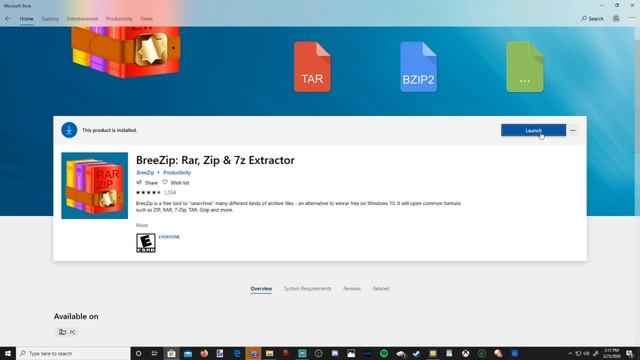Switch to the Entertainment tab

(82, 19)
